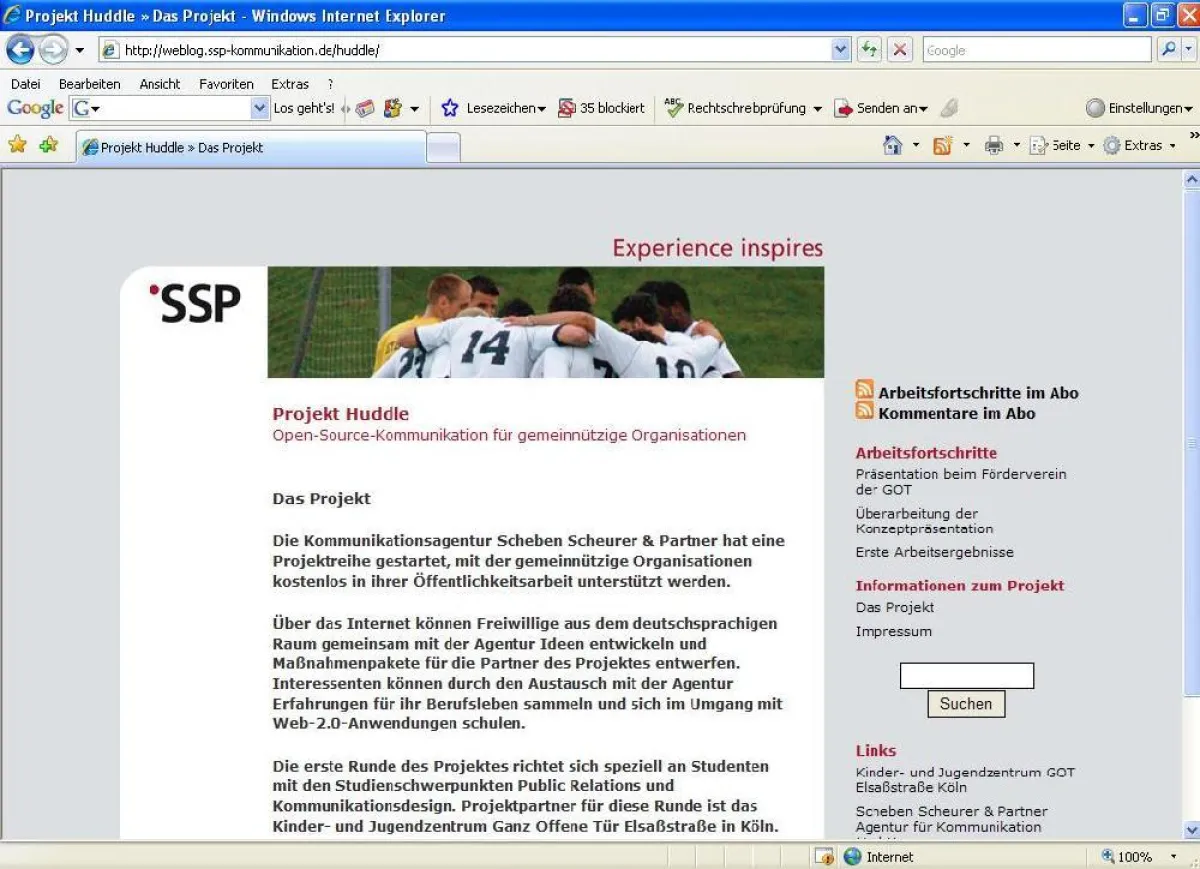Click inside the search input field above Suchen

point(966,676)
